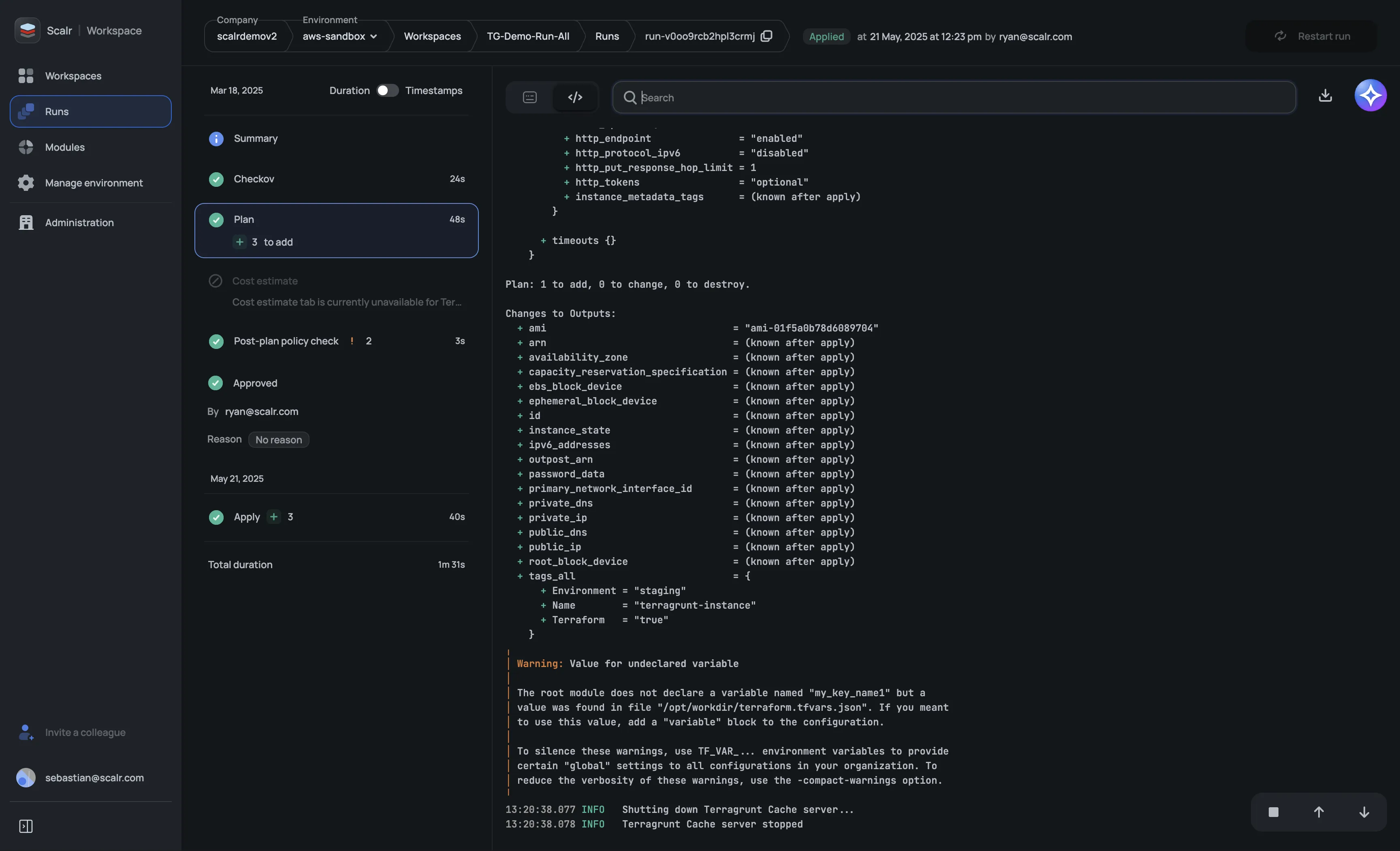The width and height of the screenshot is (1400, 851).
Task: Open the aws-sandbox environment dropdown
Action: (x=339, y=36)
